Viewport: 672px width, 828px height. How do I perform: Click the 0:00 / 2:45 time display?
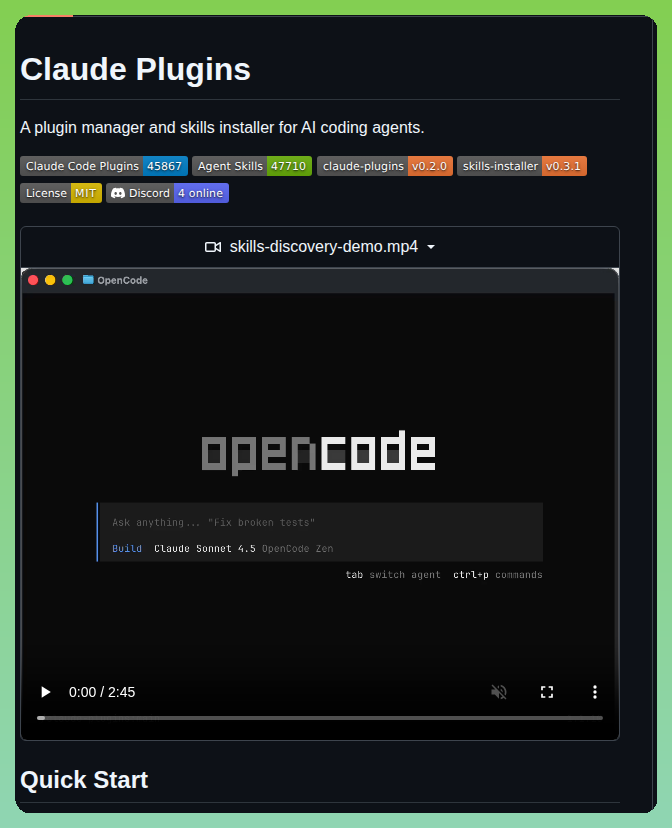(102, 692)
